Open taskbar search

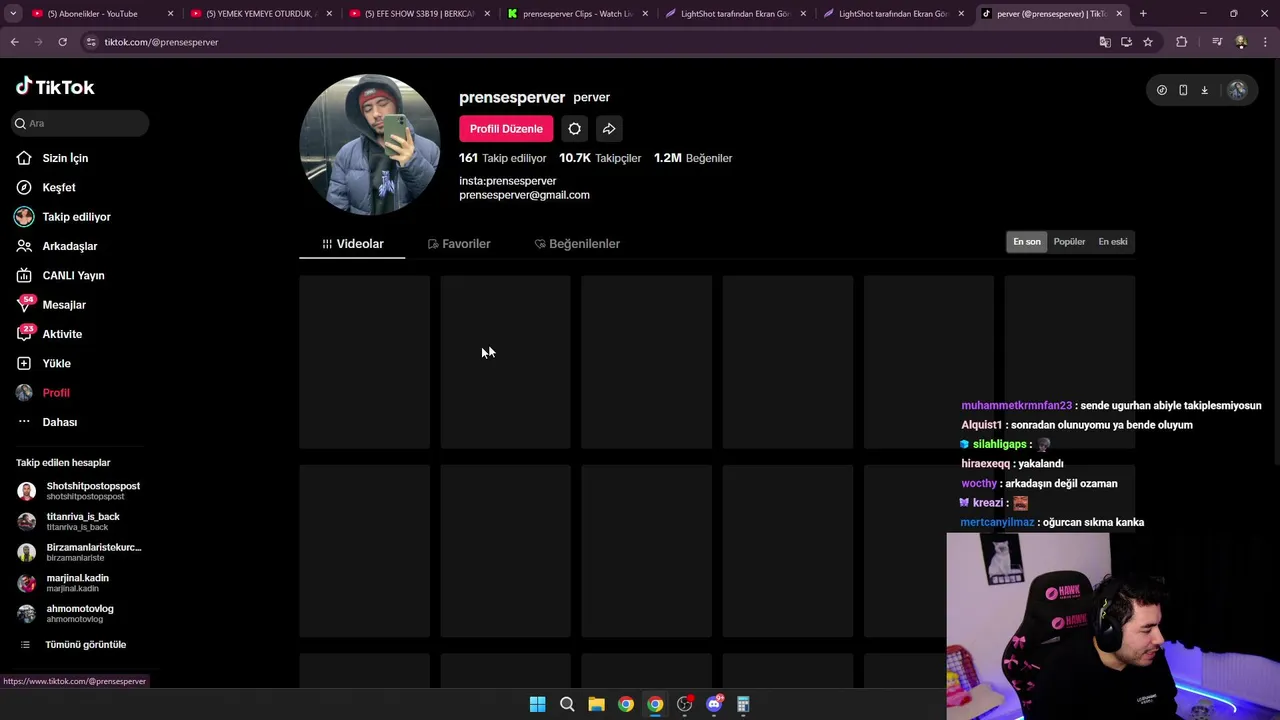[567, 704]
